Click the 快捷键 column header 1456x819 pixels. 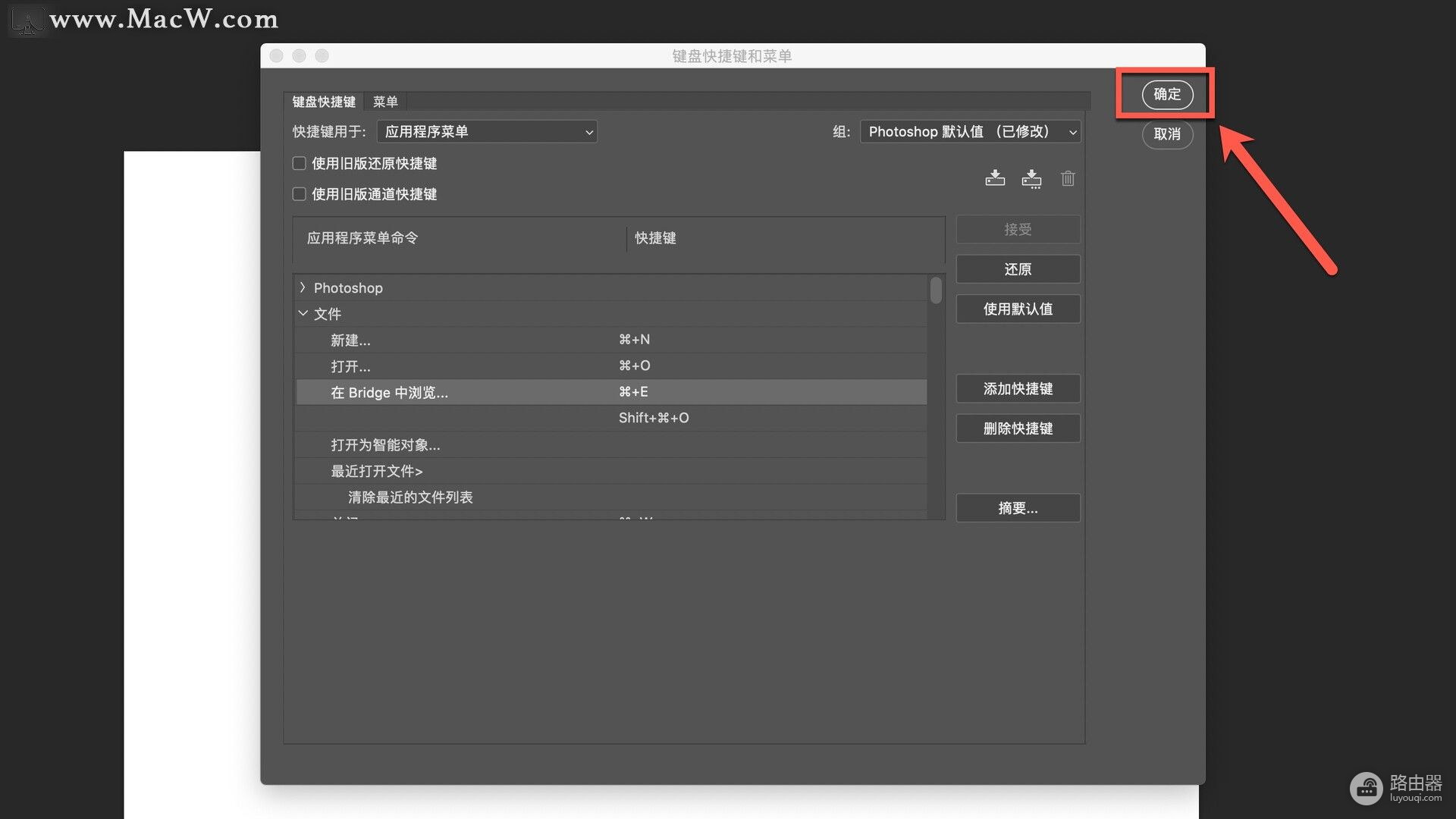click(655, 238)
